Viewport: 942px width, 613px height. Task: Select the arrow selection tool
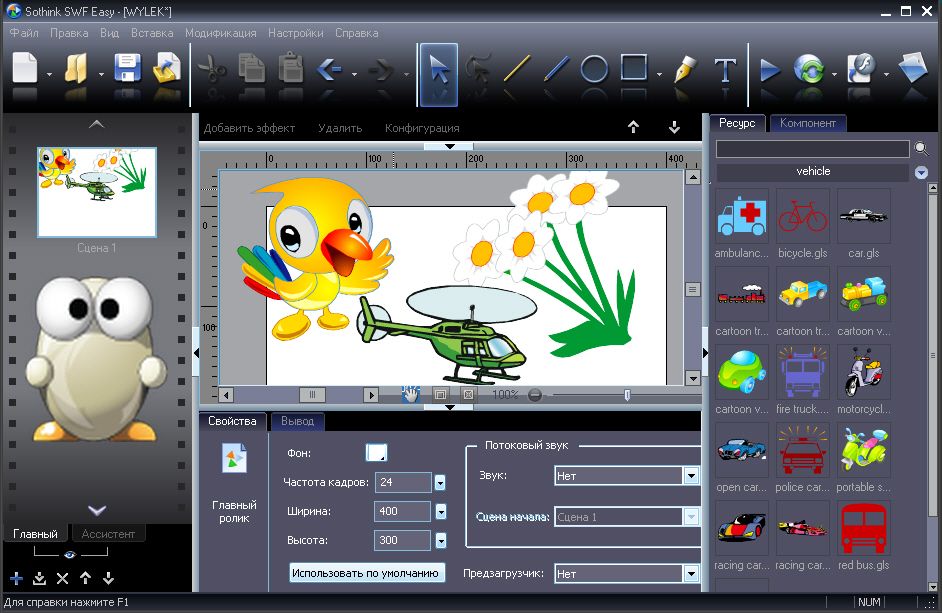point(438,71)
